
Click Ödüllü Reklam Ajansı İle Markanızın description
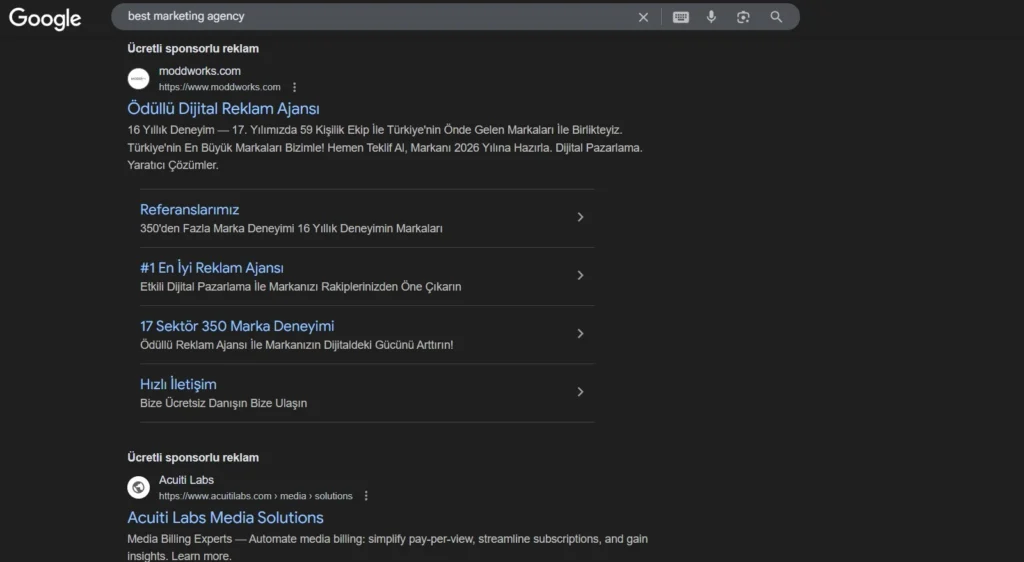[296, 345]
